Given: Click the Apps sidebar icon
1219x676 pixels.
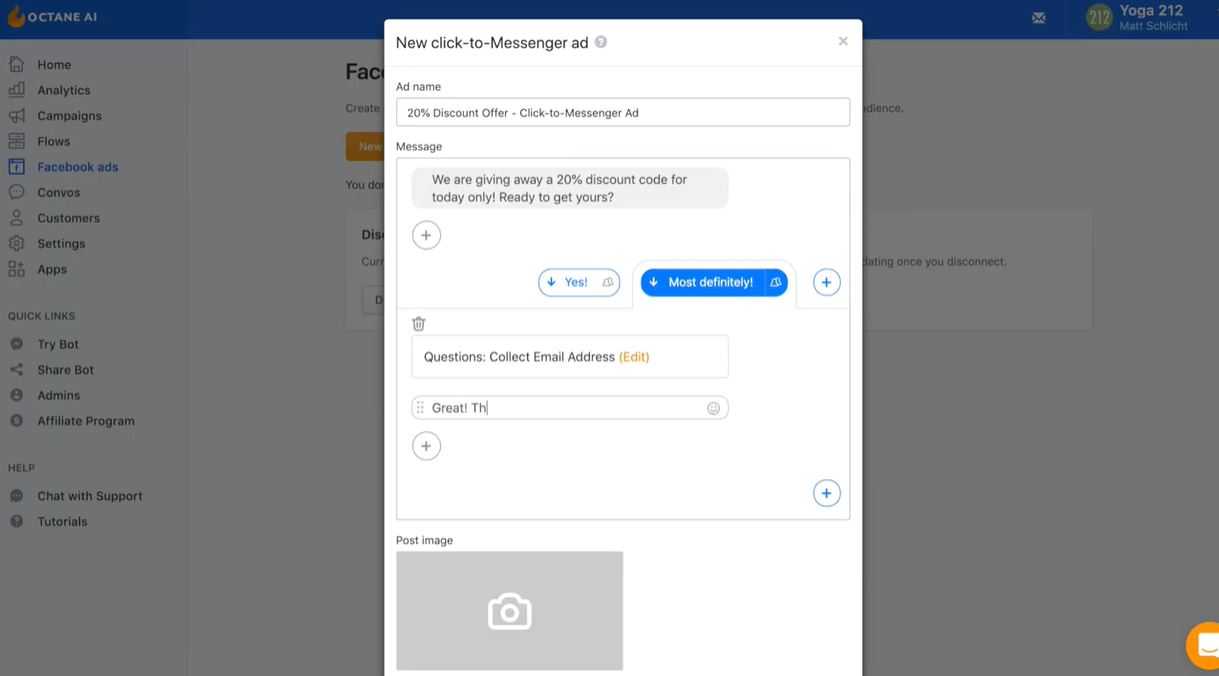Looking at the screenshot, I should [x=17, y=268].
